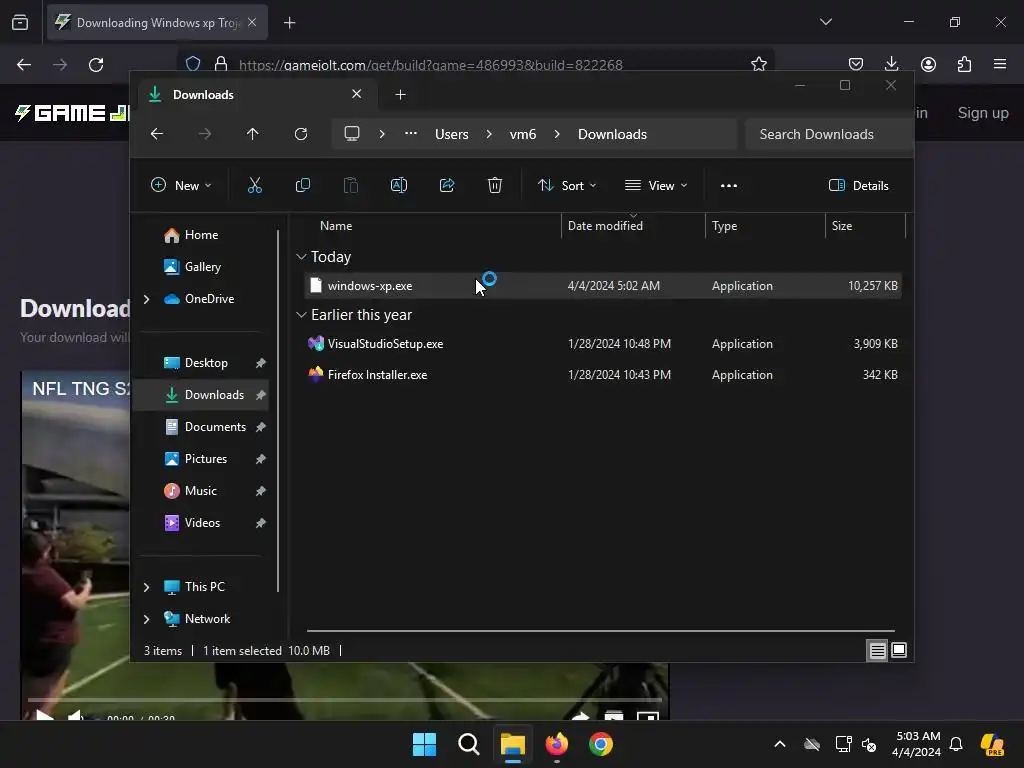Viewport: 1024px width, 768px height.
Task: Open Firefox hamburger menu
Action: (x=1000, y=64)
